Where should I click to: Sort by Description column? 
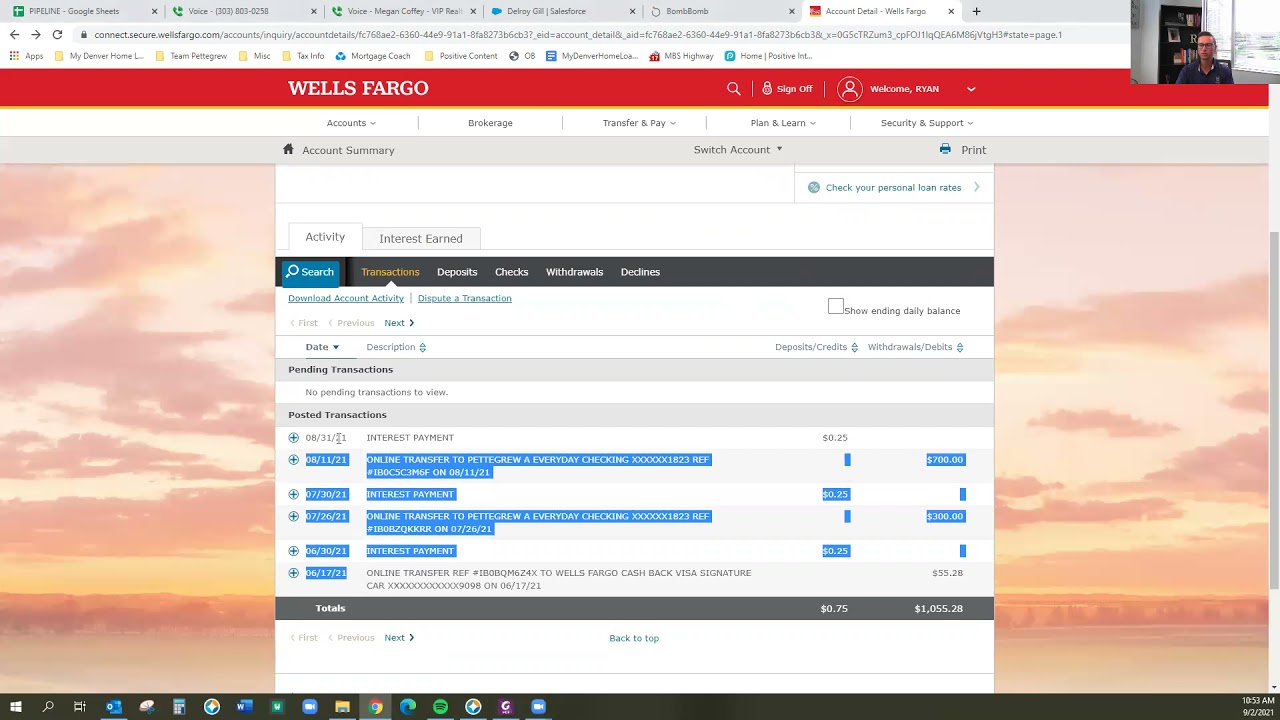pyautogui.click(x=396, y=347)
